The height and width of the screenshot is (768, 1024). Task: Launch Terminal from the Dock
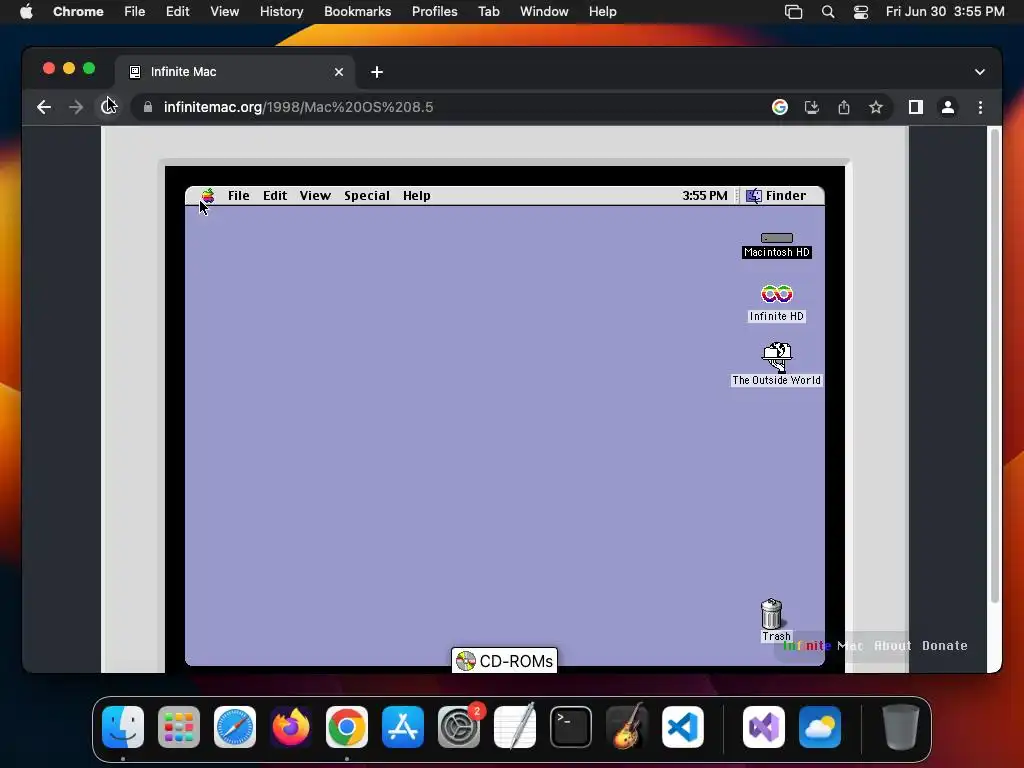click(571, 727)
